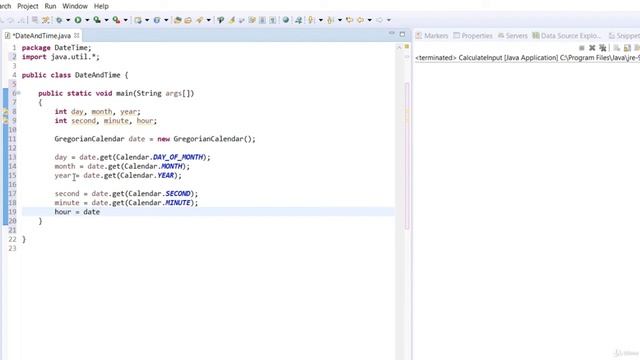This screenshot has height=360, width=640.
Task: Click the globe Web Browser icon in the toolbar
Action: (x=286, y=20)
